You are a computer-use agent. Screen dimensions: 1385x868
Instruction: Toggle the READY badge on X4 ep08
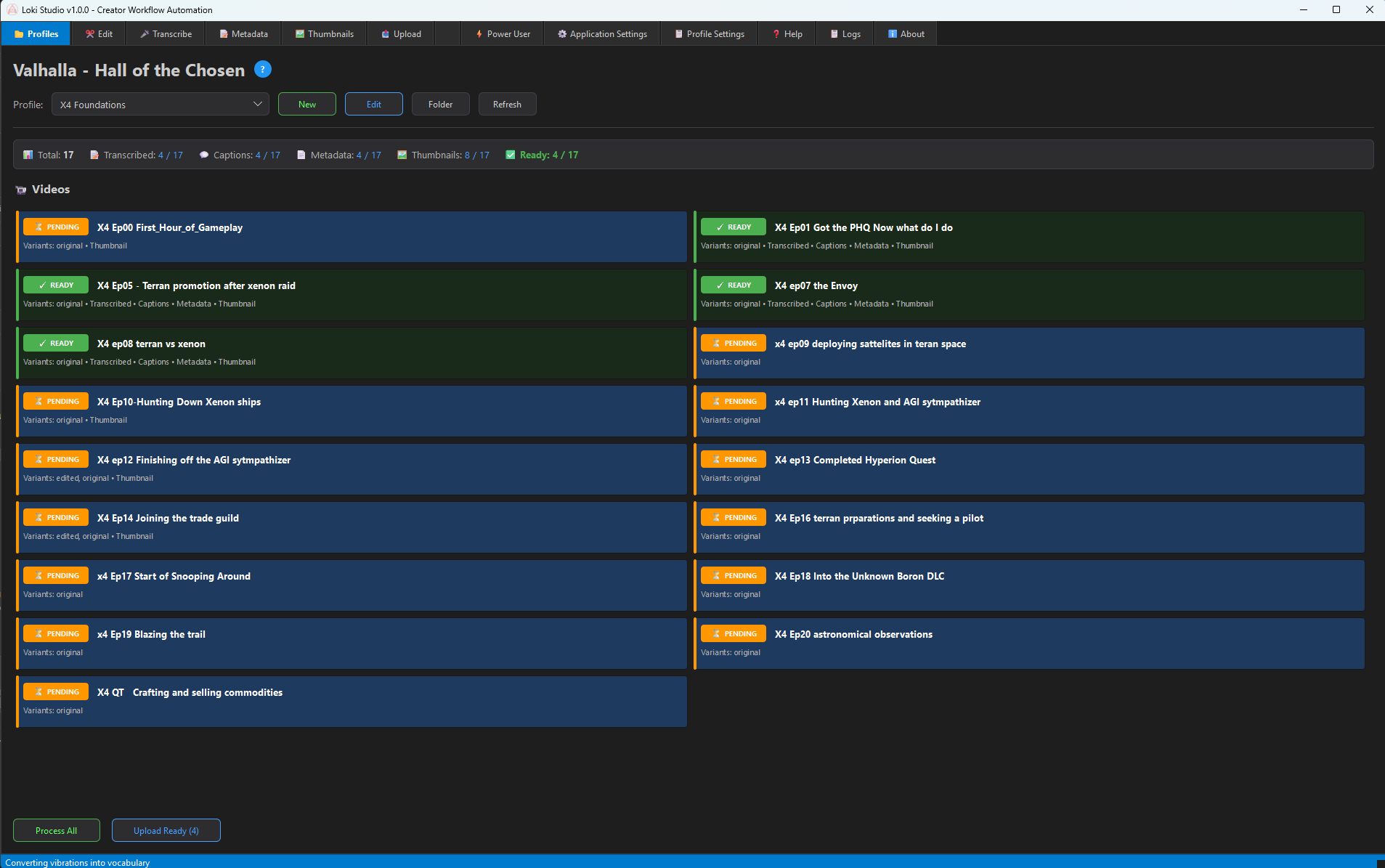click(55, 342)
